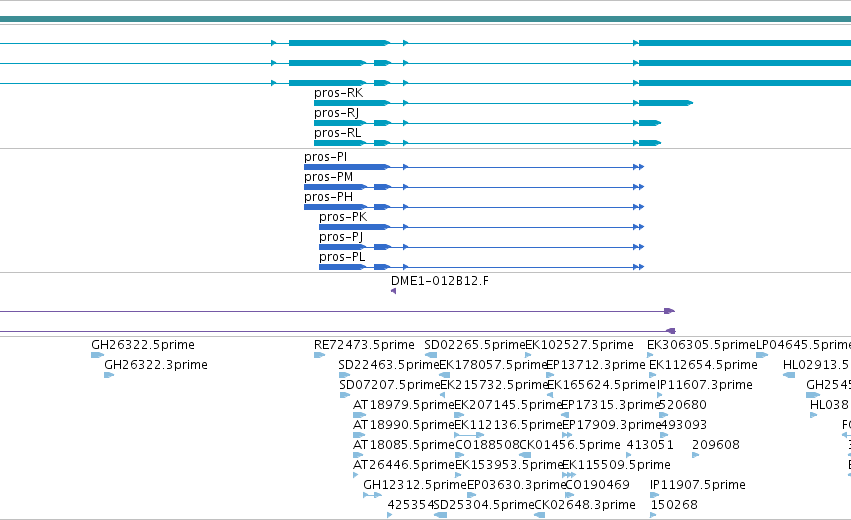
Task: Select feature 493093
Action: coord(684,426)
